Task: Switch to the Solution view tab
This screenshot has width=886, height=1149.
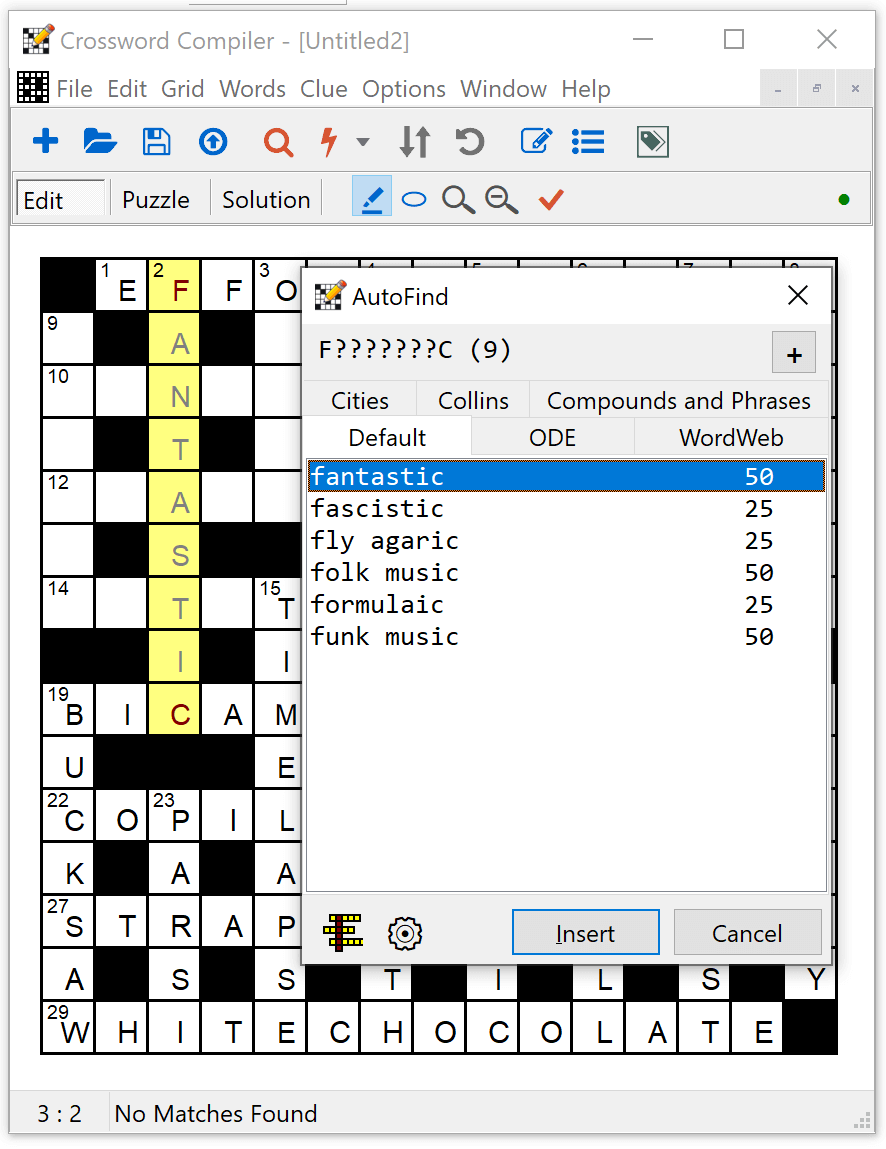Action: [x=264, y=199]
